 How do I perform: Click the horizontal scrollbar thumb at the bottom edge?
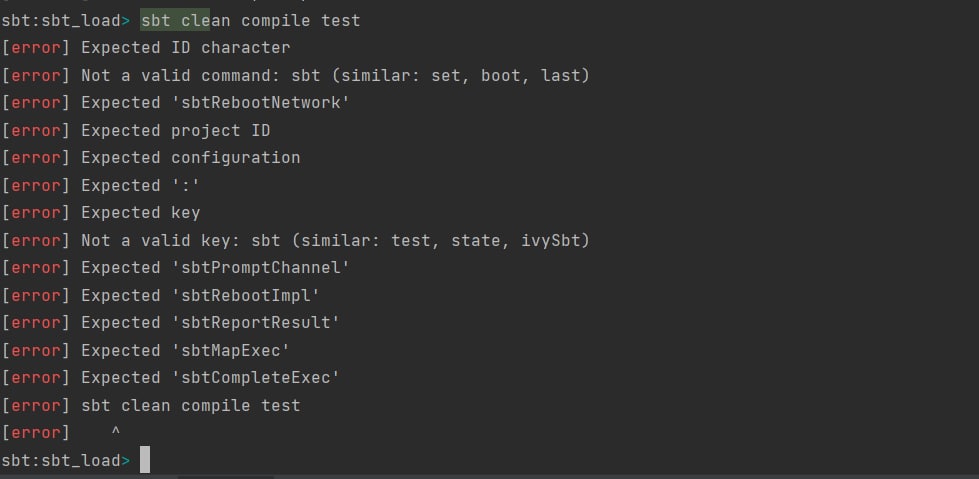coord(226,477)
